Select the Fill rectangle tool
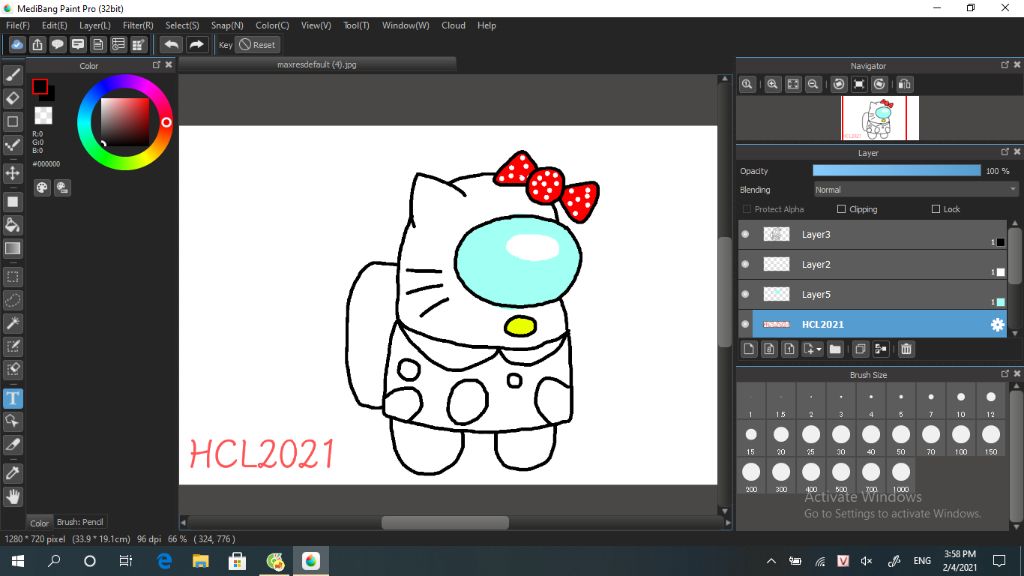This screenshot has height=576, width=1024. [12, 202]
